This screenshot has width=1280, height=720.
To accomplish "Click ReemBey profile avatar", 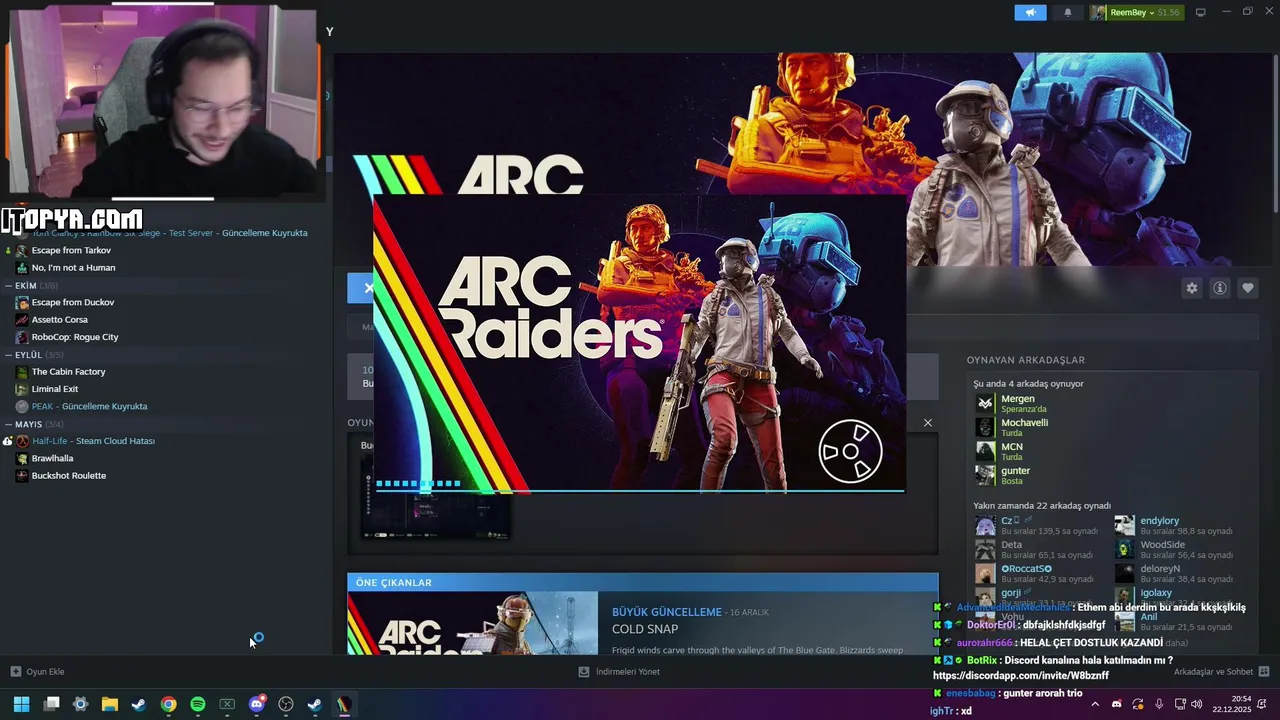I will (1099, 13).
